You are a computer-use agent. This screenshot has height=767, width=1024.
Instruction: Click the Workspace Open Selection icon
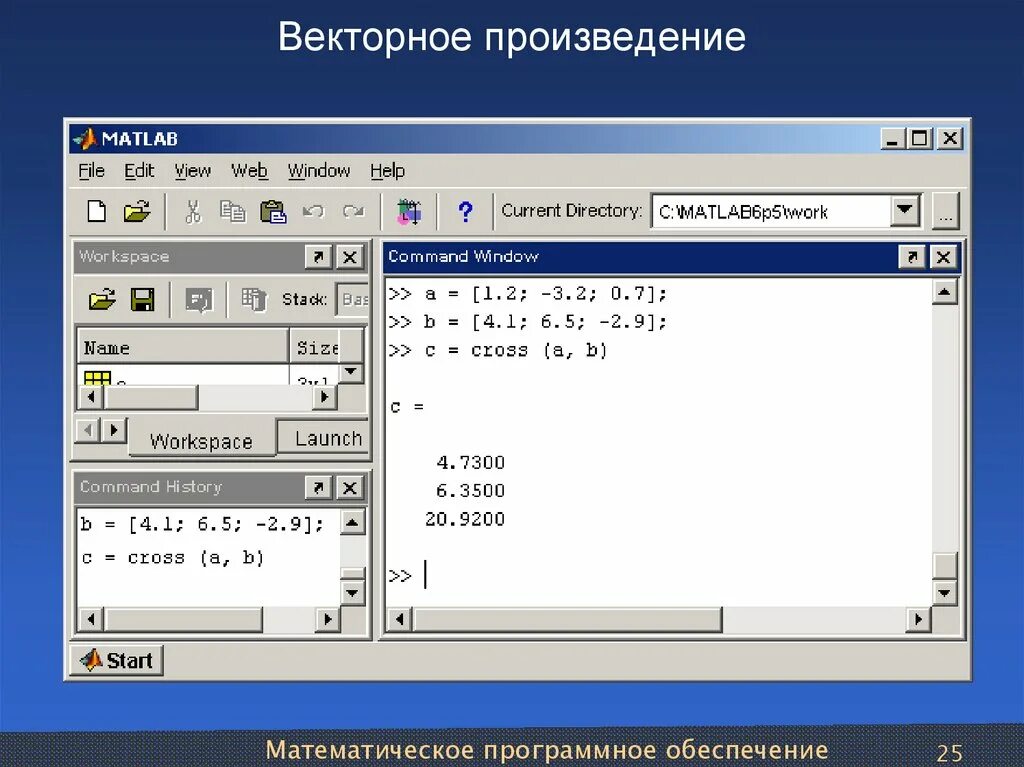pos(199,301)
